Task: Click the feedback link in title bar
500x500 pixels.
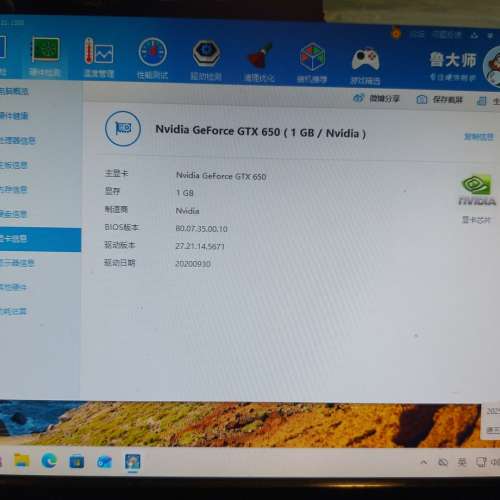Action: (x=447, y=35)
